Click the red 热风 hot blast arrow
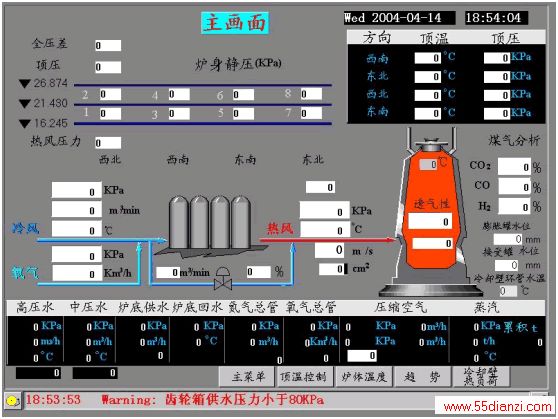 pyautogui.click(x=327, y=240)
